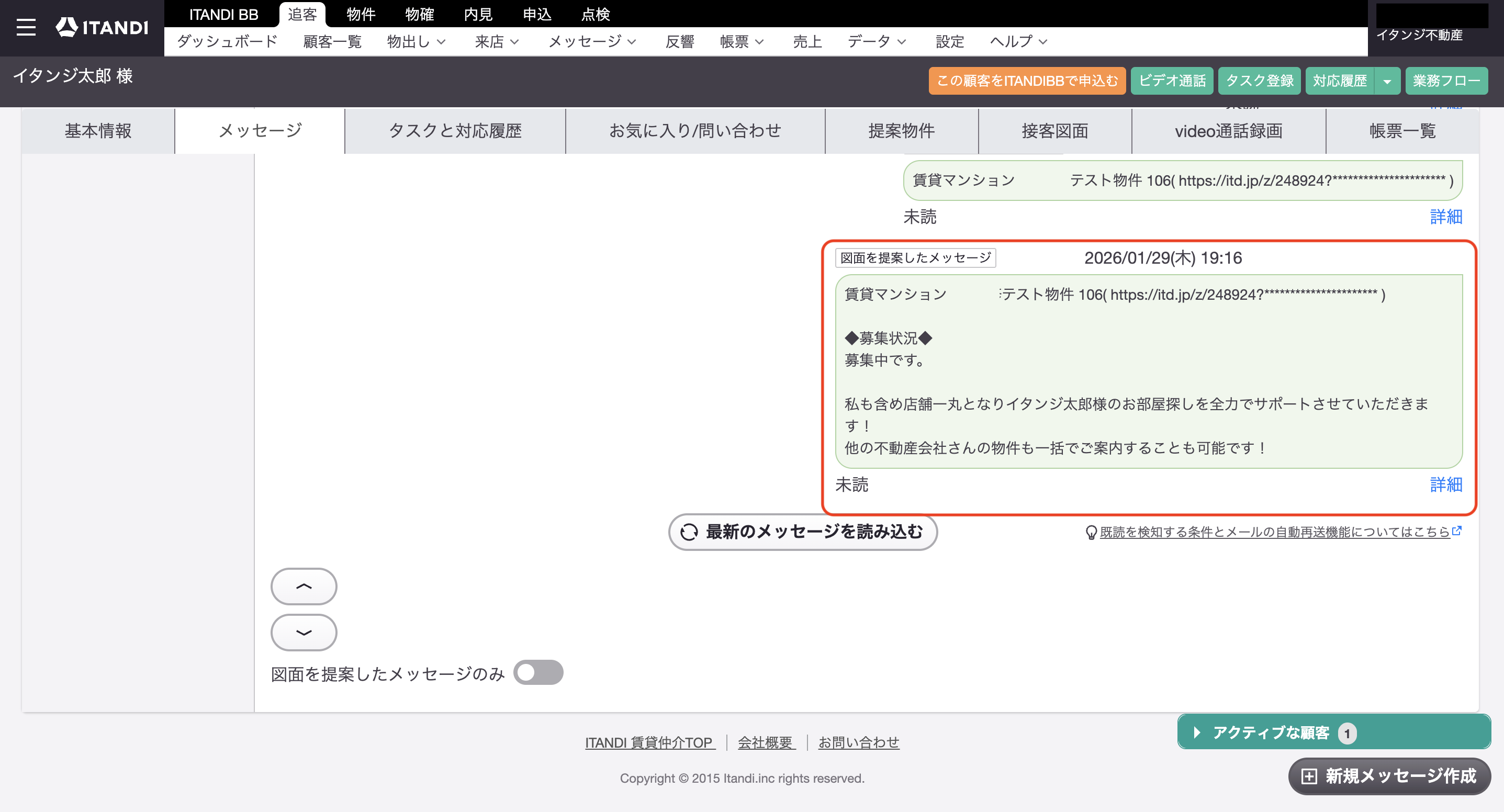Viewport: 1504px width, 812px height.
Task: Start a ビデオ通話
Action: point(1172,81)
